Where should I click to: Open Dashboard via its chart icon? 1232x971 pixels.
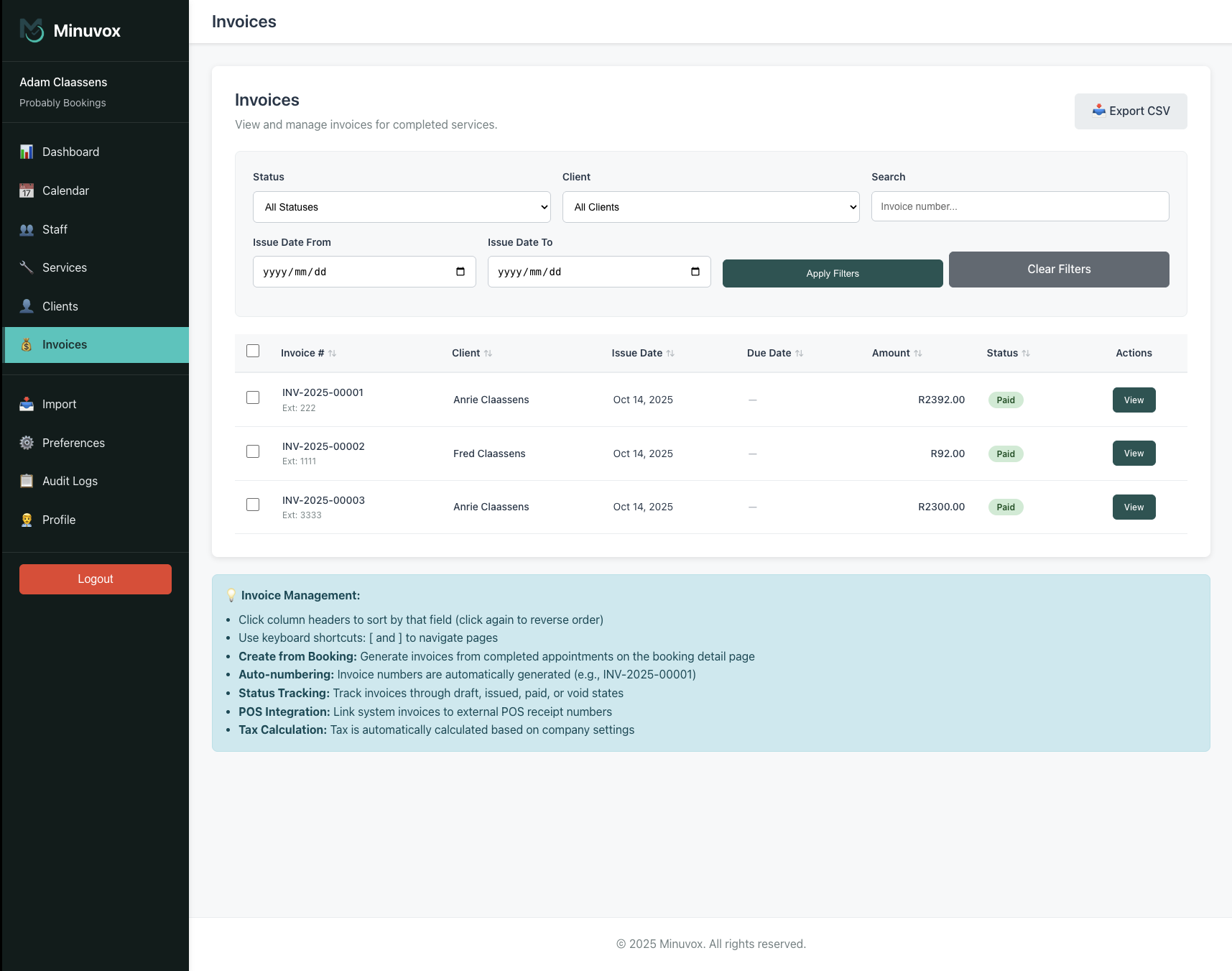click(x=27, y=152)
